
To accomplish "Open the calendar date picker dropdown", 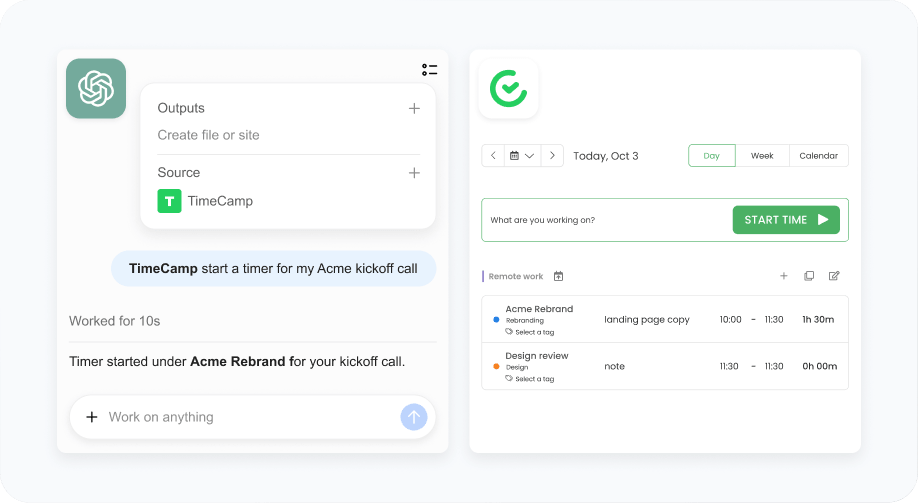I will [522, 156].
